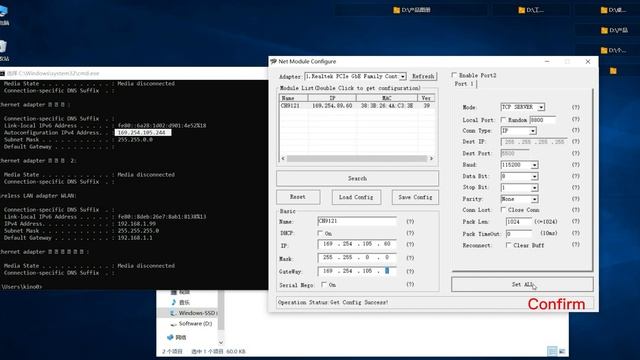The image size is (640, 360).
Task: Select CH9121 row in module list
Action: 356,106
